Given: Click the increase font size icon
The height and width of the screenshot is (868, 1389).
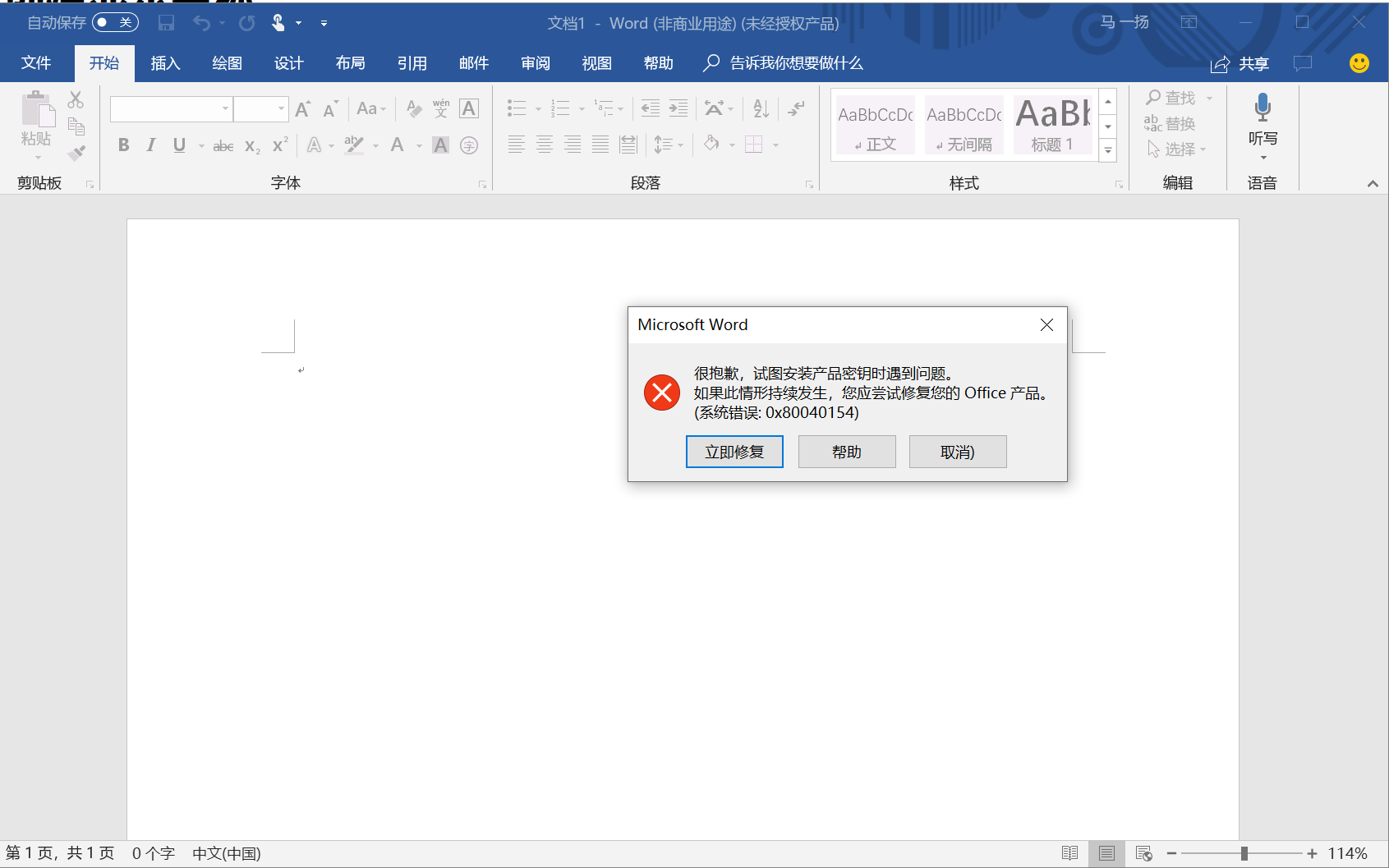Looking at the screenshot, I should (302, 108).
